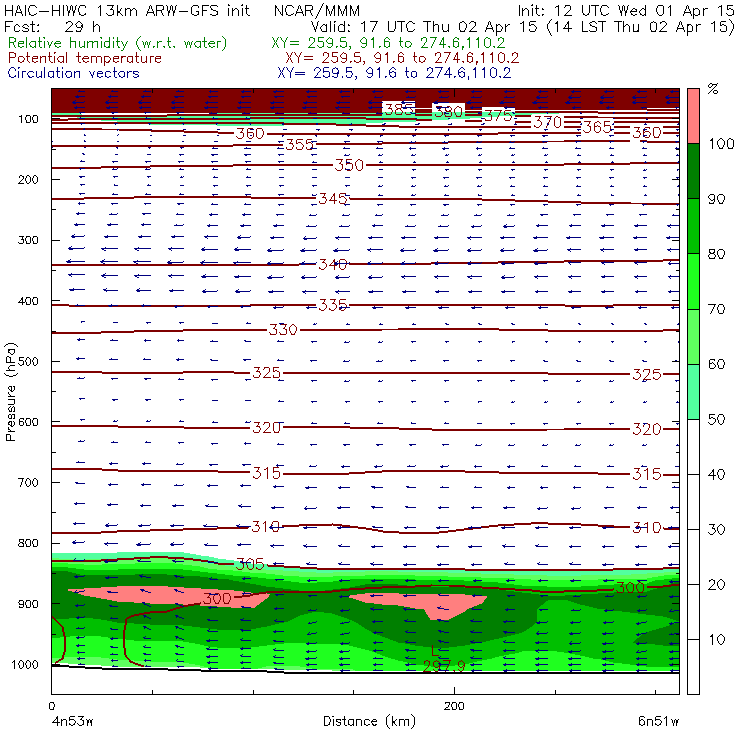
Task: Click the '370' contour label
Action: coord(547,123)
